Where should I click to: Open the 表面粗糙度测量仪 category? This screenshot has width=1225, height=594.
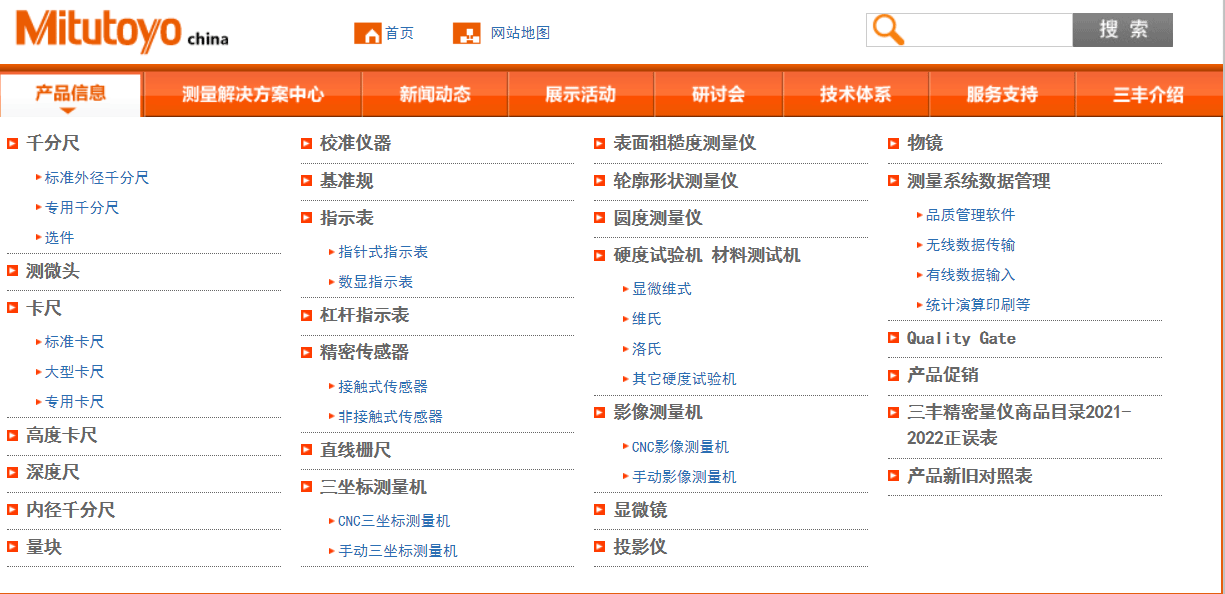685,144
